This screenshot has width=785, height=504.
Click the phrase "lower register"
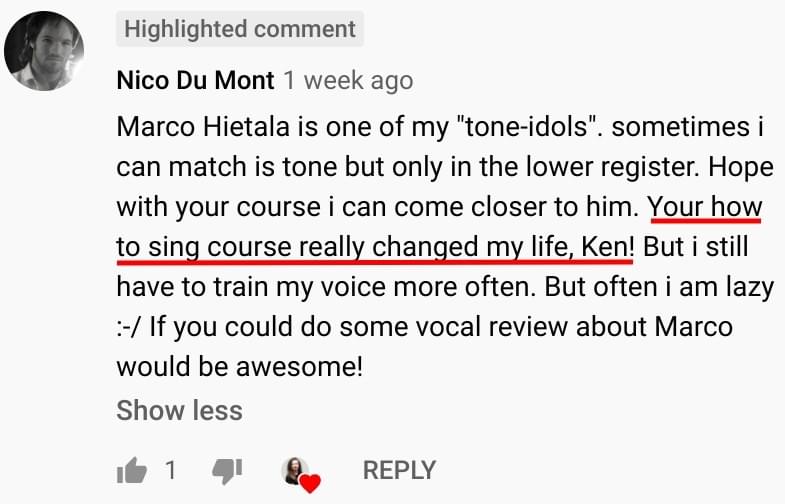tap(561, 167)
